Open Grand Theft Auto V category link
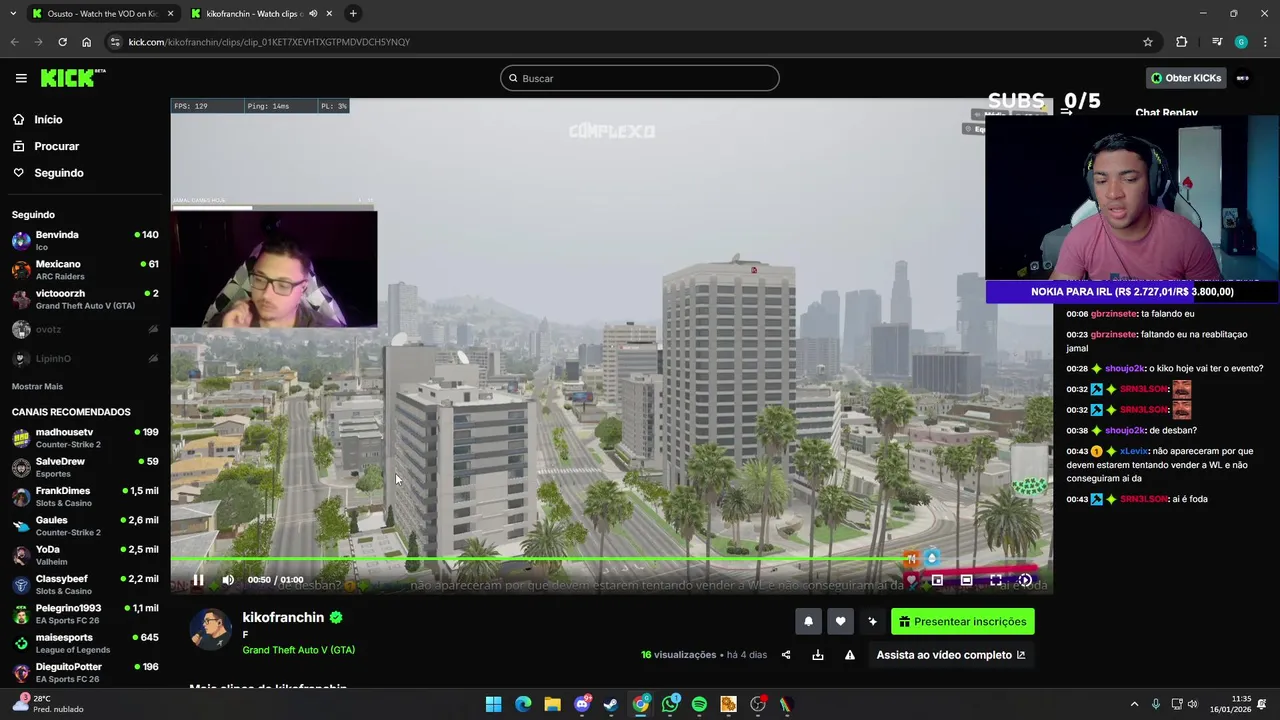This screenshot has width=1280, height=720. (x=298, y=650)
